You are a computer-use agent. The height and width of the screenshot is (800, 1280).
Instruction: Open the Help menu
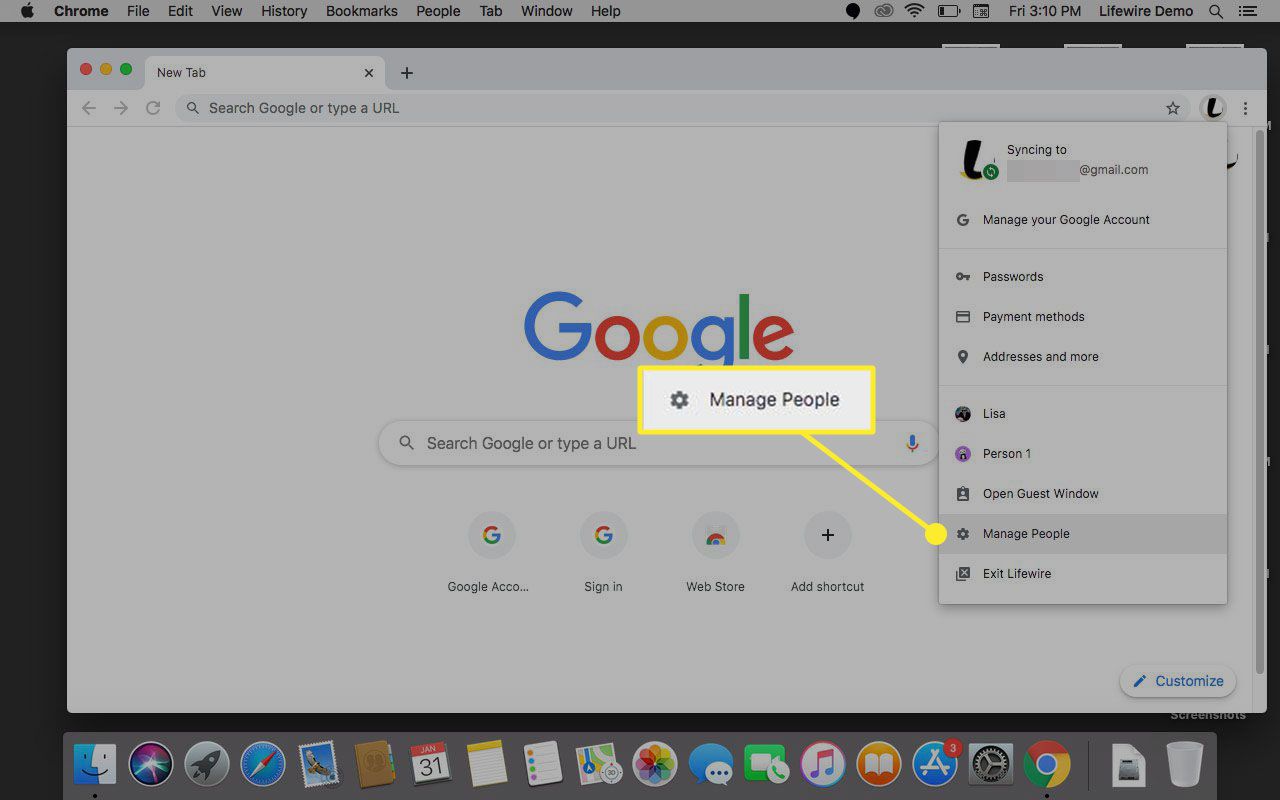coord(606,11)
